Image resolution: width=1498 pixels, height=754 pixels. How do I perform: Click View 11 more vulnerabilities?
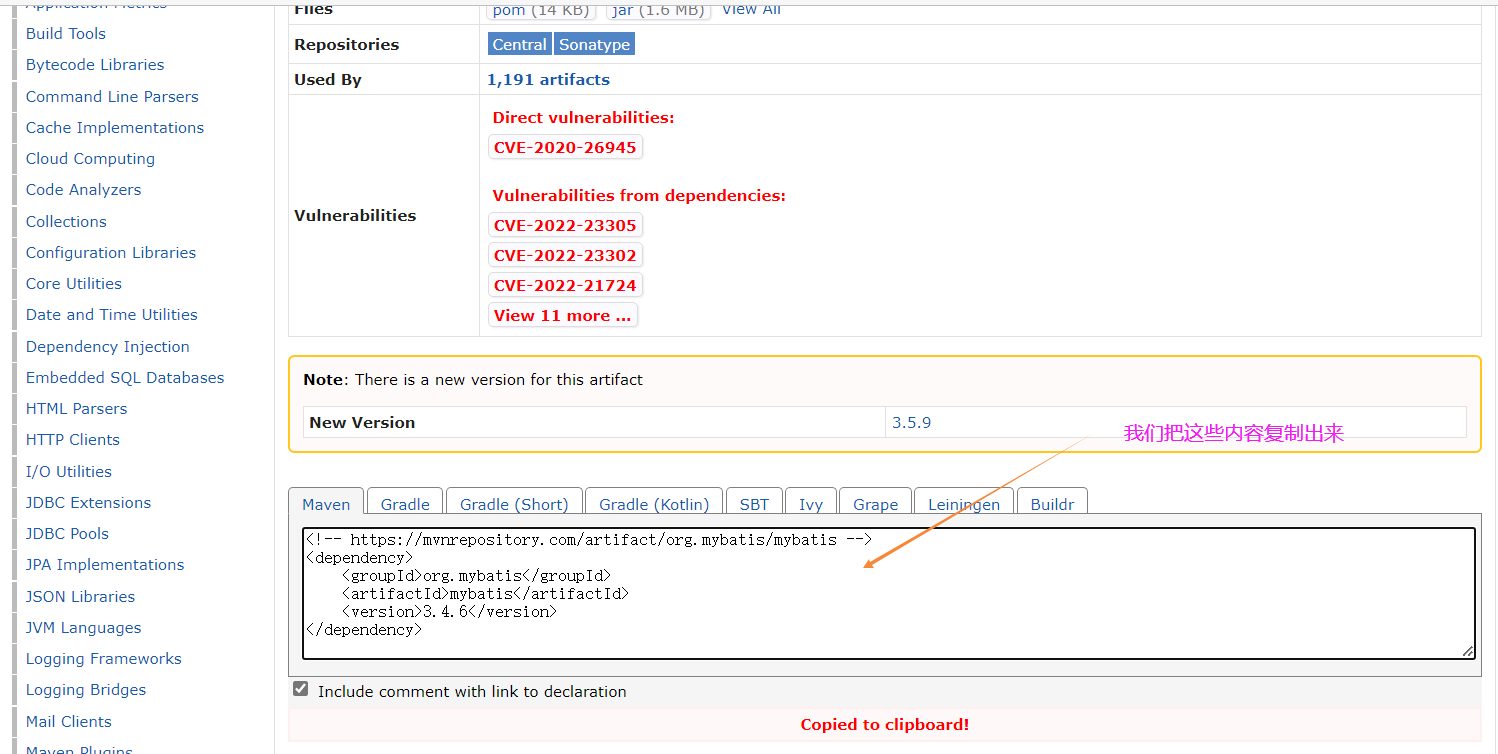pos(562,315)
